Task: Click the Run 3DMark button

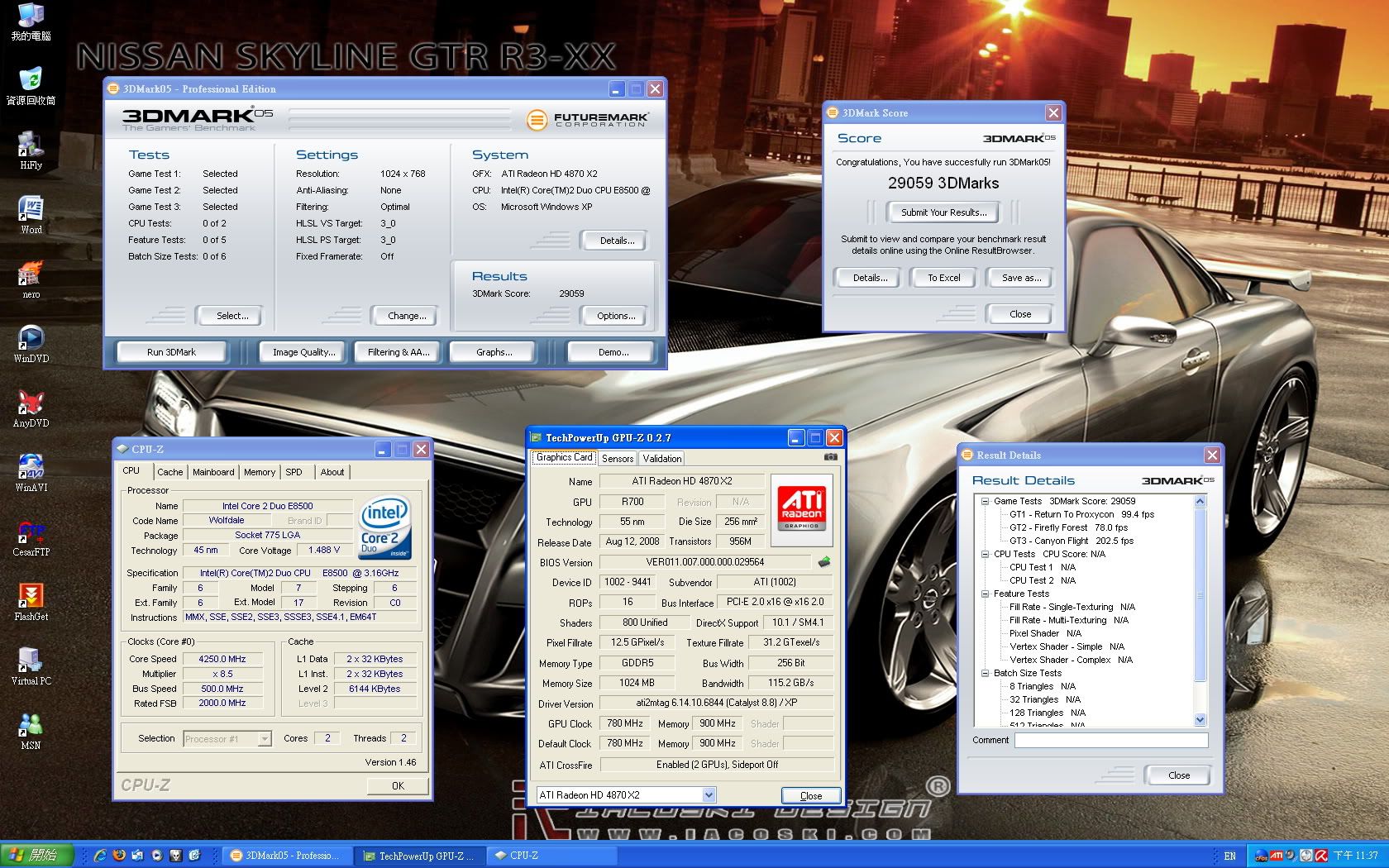Action: (x=171, y=352)
